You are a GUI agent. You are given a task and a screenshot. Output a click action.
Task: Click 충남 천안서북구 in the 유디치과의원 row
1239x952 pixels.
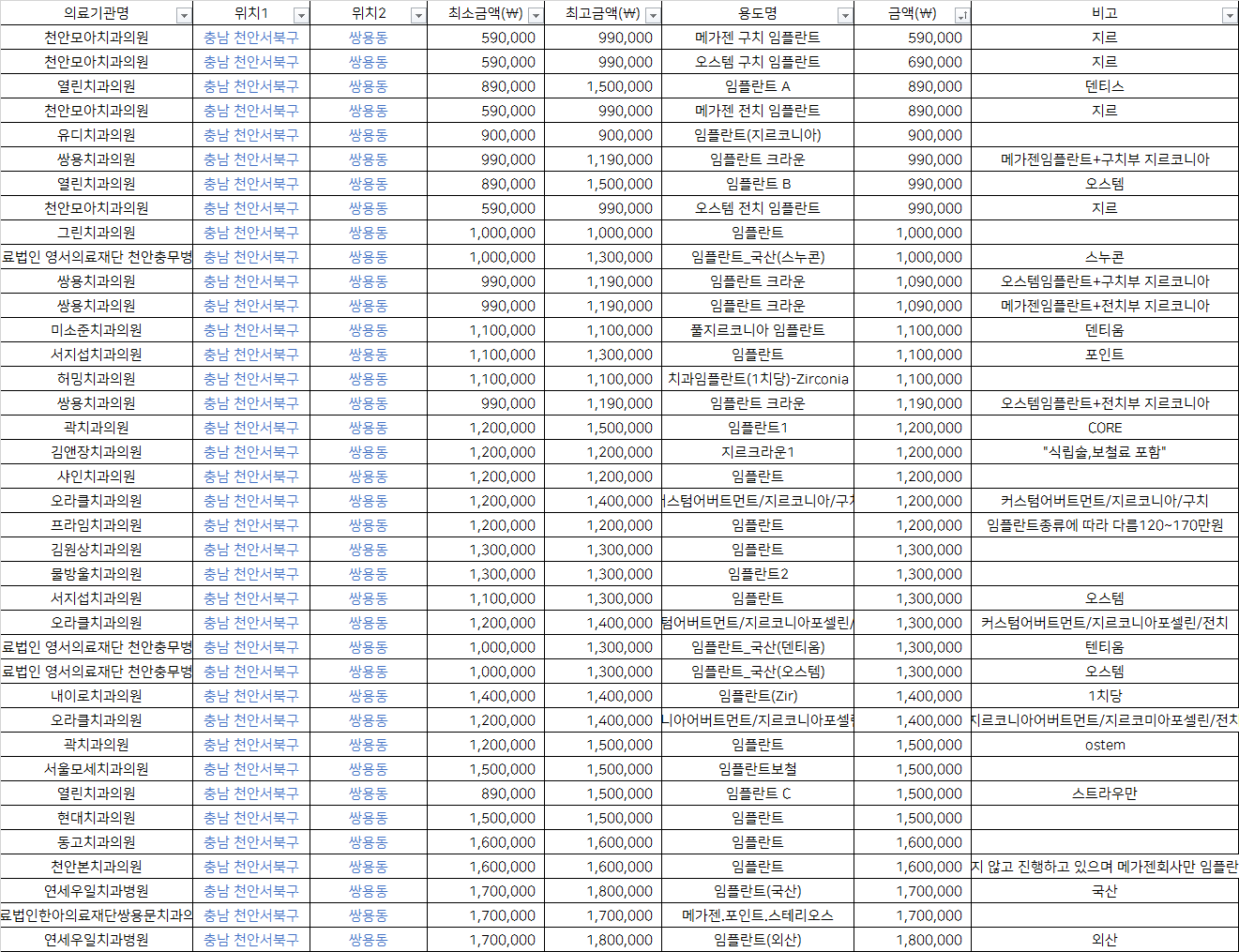pyautogui.click(x=251, y=135)
